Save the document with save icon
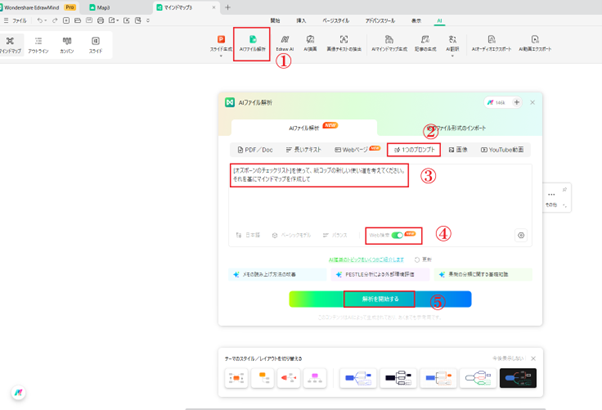Image resolution: width=602 pixels, height=410 pixels. coord(89,20)
